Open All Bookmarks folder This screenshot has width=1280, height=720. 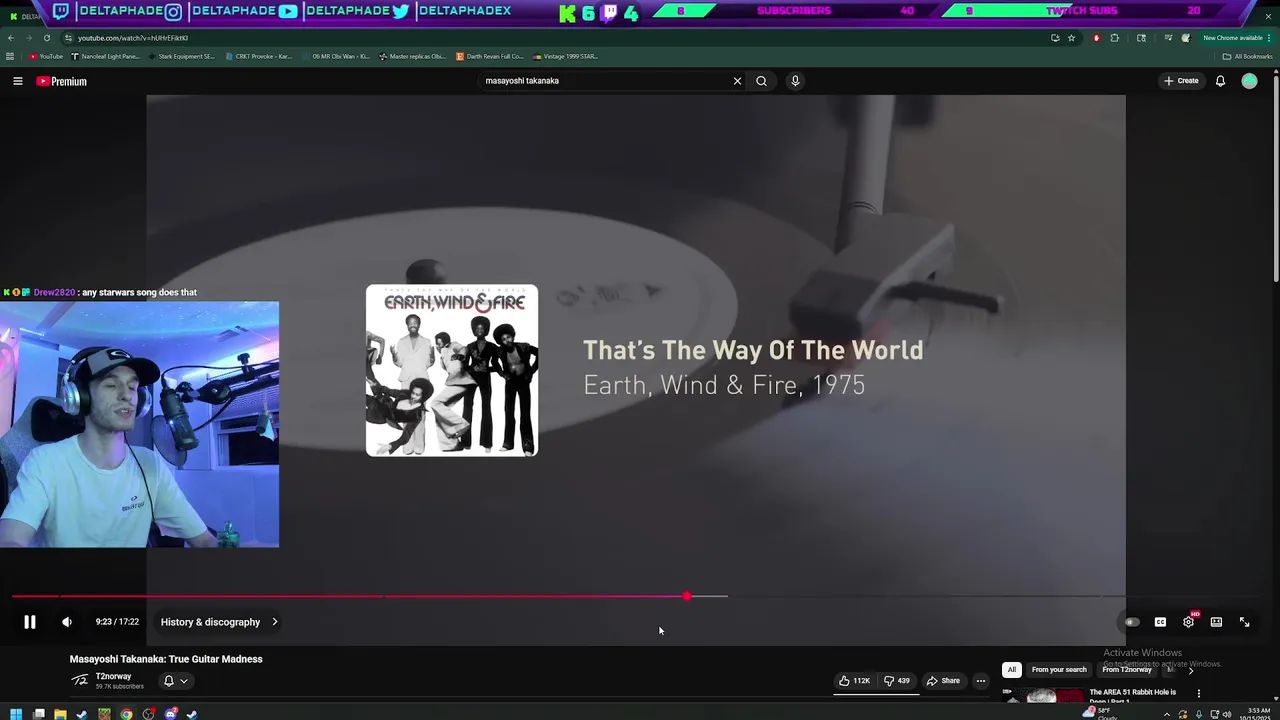[1247, 56]
